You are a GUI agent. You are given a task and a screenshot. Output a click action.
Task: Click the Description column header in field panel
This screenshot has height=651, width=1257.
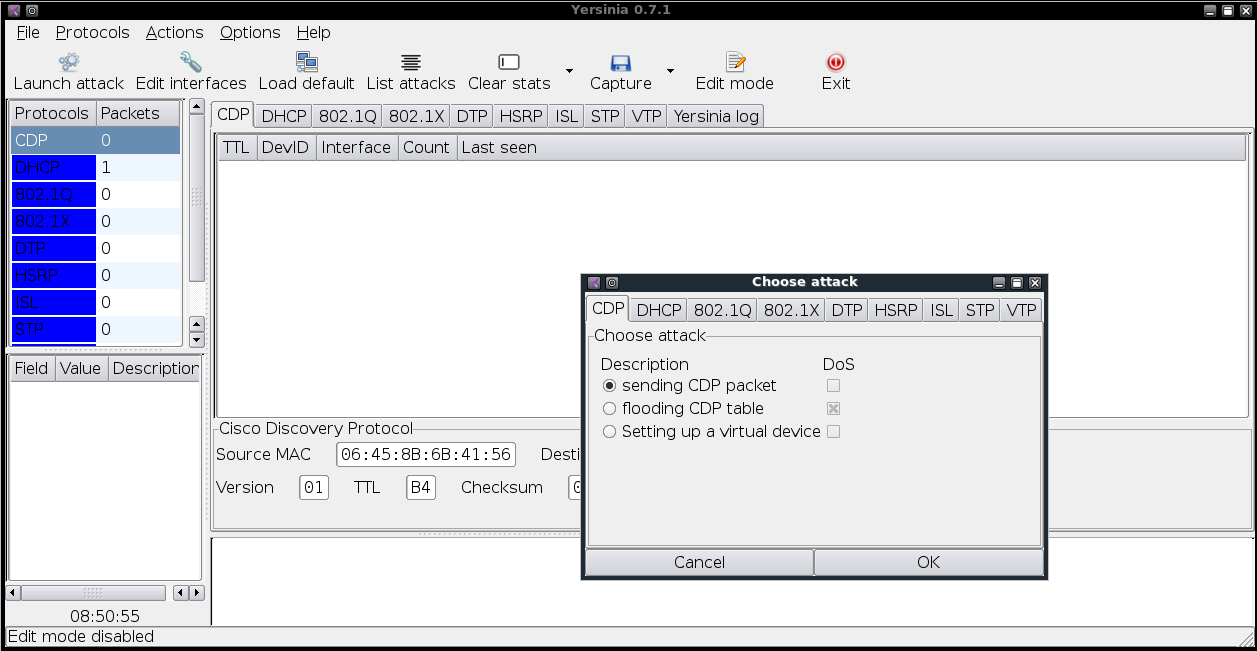pyautogui.click(x=155, y=368)
